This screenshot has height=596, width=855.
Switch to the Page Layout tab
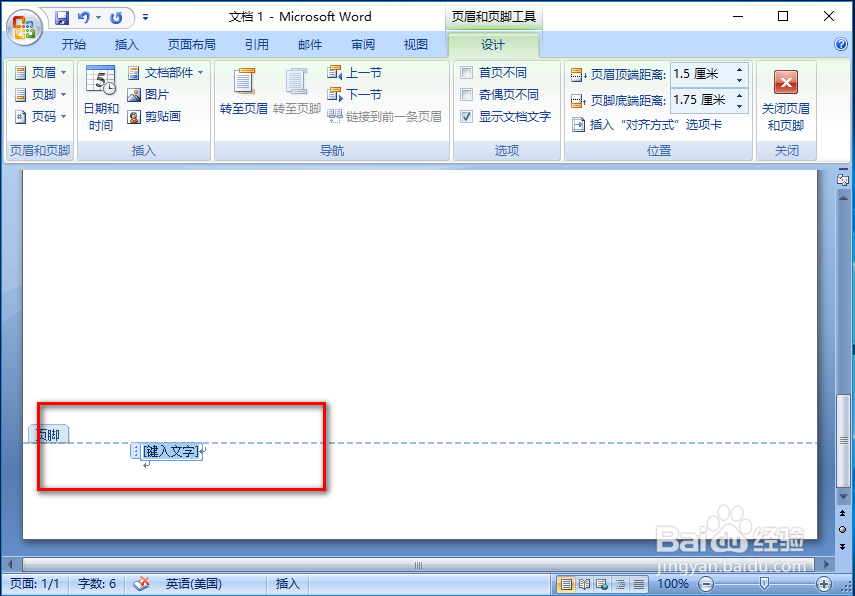187,45
